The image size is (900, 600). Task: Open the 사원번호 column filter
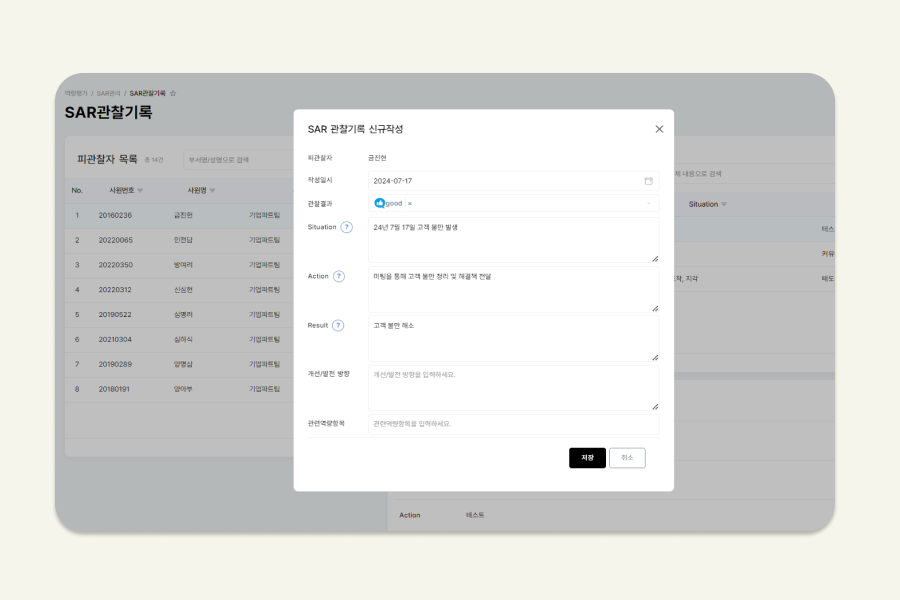pyautogui.click(x=140, y=190)
